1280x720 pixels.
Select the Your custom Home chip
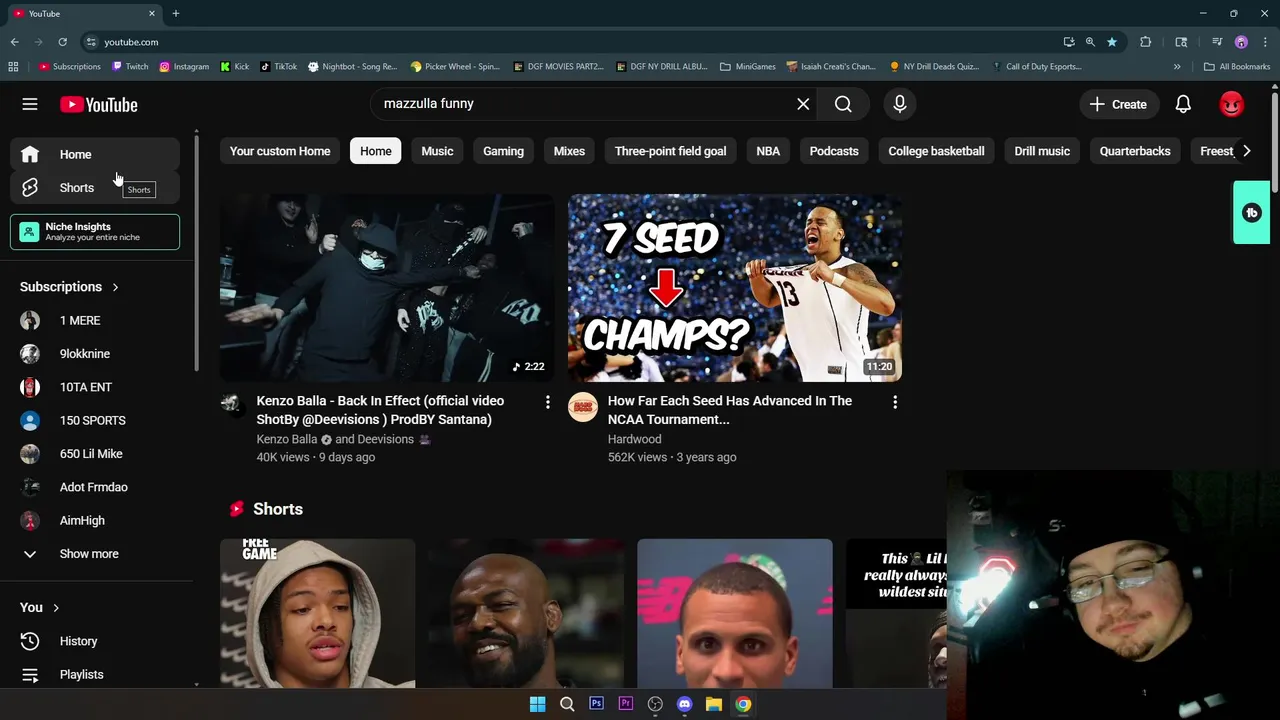click(280, 151)
